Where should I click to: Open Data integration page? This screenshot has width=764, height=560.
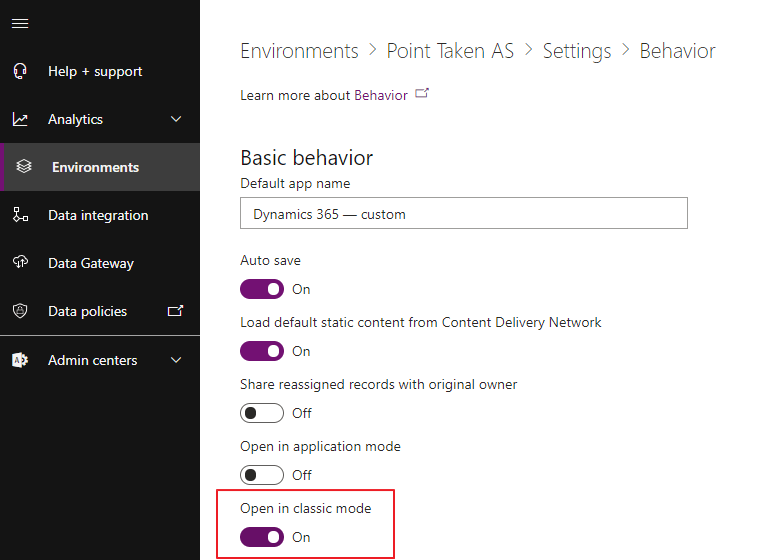(x=100, y=215)
